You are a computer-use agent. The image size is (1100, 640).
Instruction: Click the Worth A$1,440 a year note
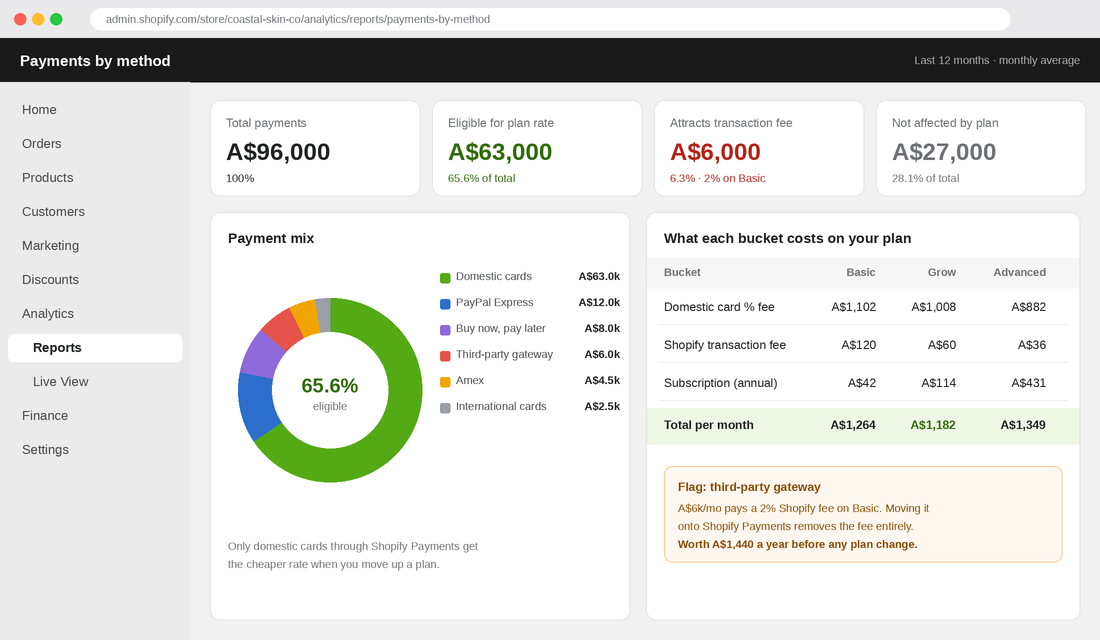click(x=798, y=545)
